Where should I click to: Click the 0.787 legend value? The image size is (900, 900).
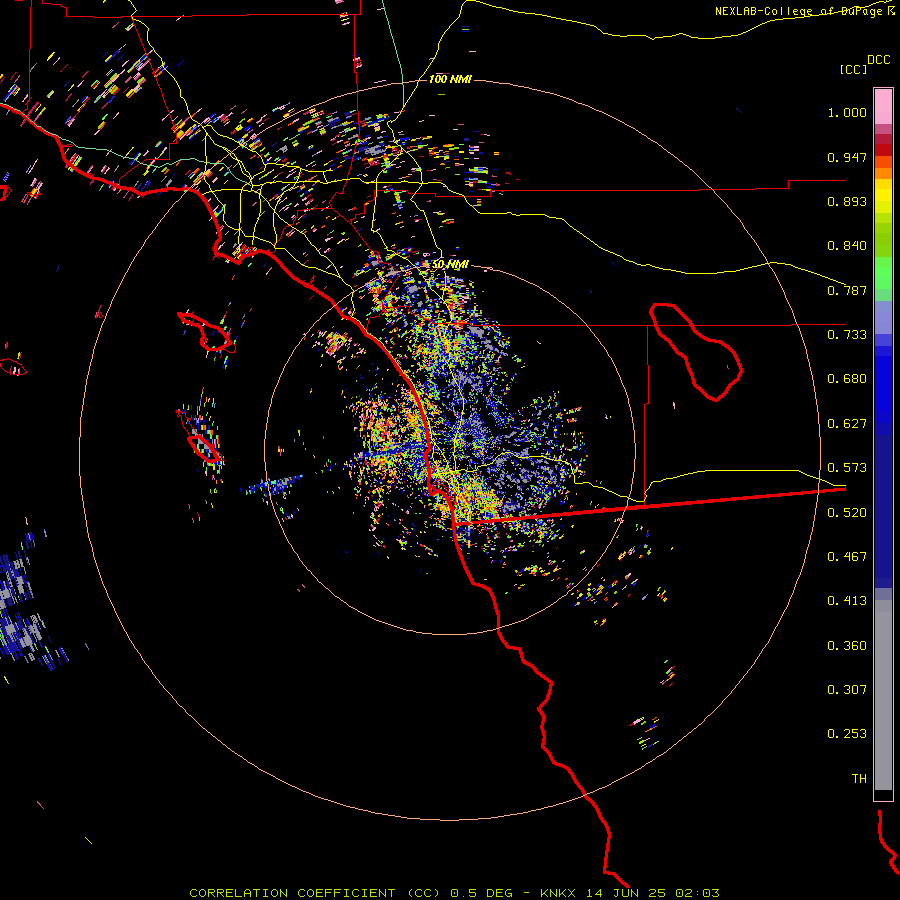coord(847,290)
